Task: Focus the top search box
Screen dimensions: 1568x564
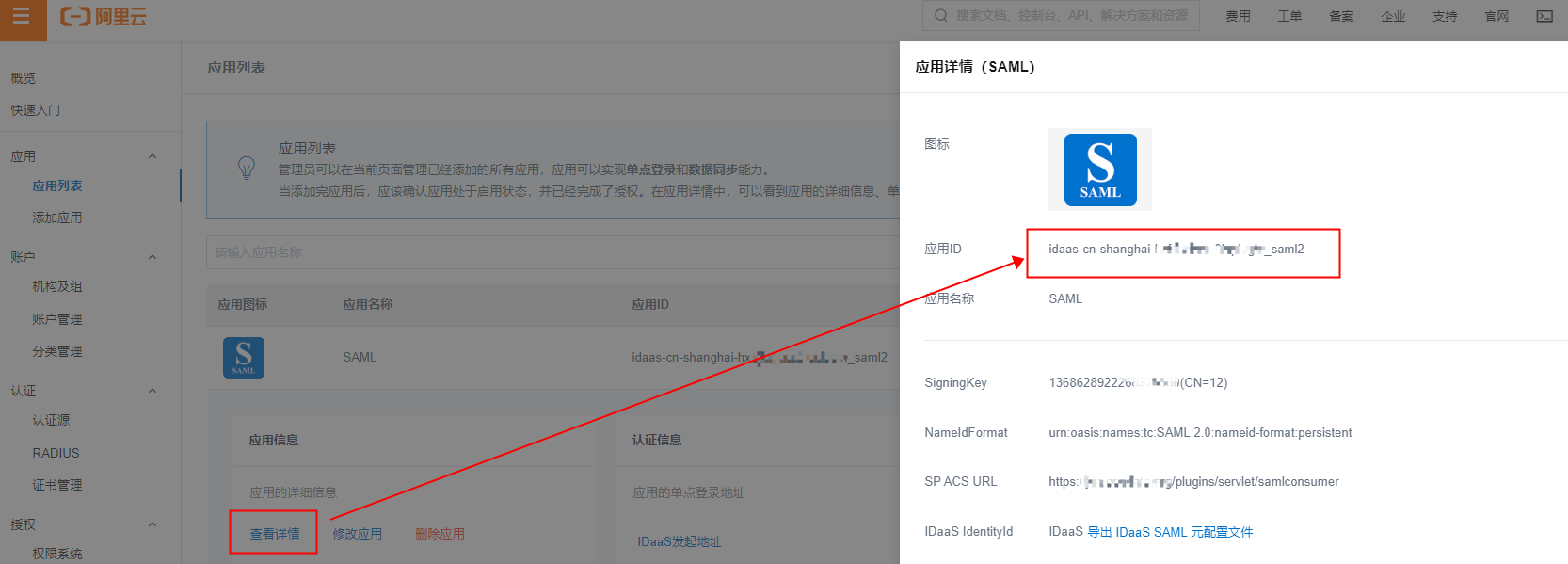Action: pos(1061,15)
